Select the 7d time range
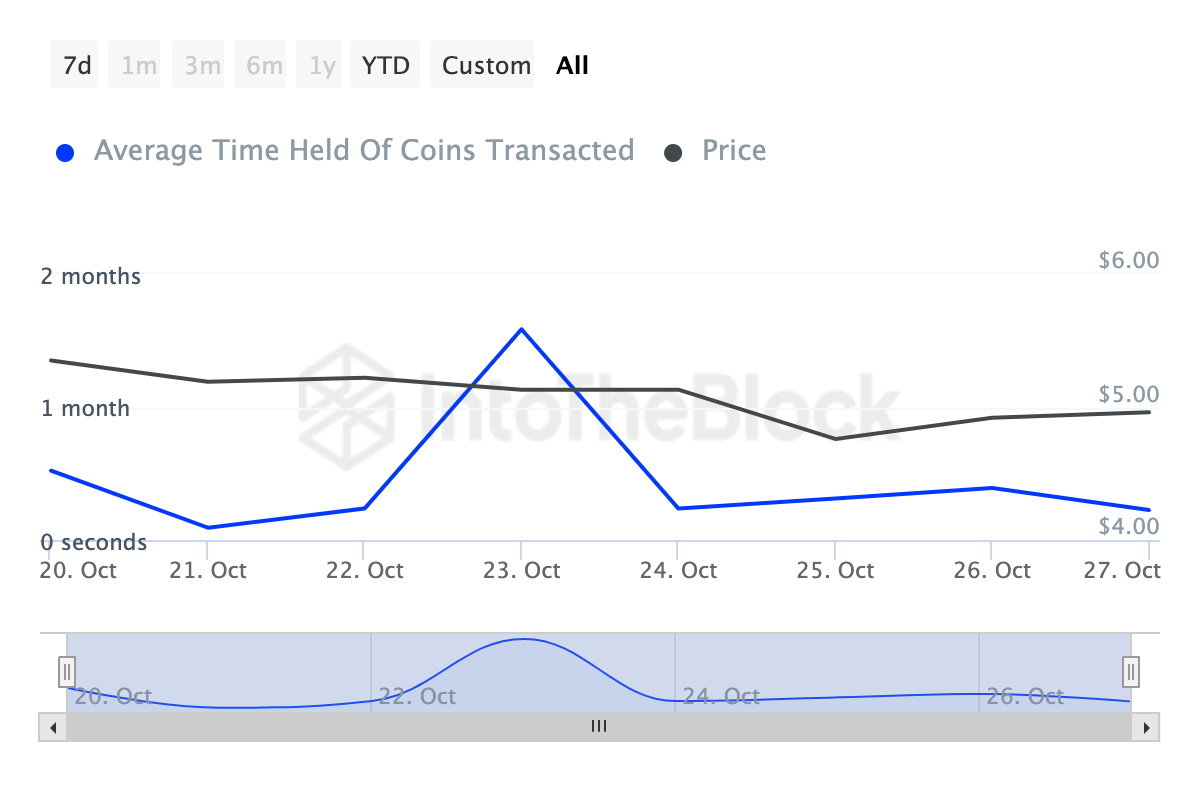Viewport: 1200px width, 800px height. click(x=77, y=66)
